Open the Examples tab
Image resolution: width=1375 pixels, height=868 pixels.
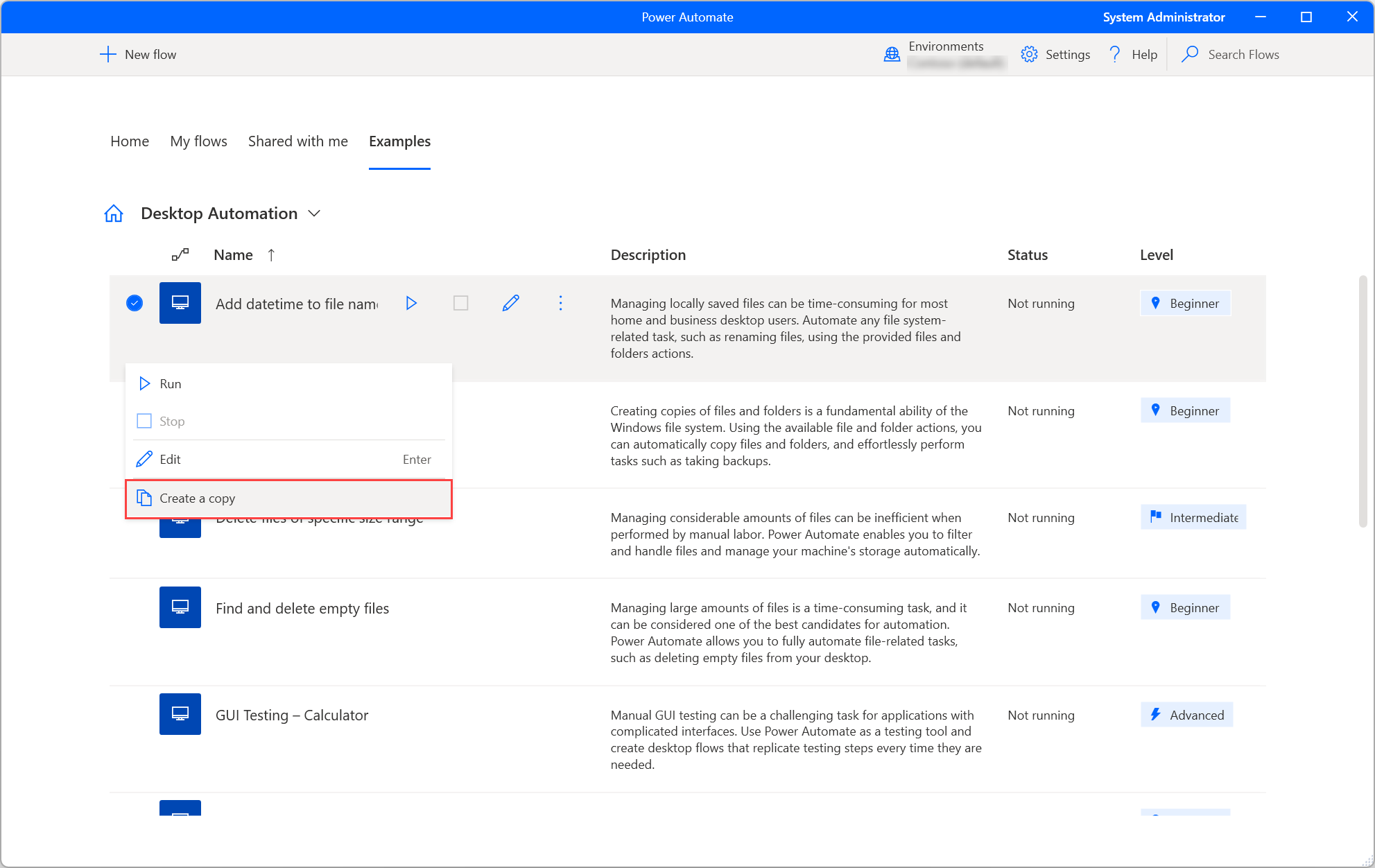[399, 140]
